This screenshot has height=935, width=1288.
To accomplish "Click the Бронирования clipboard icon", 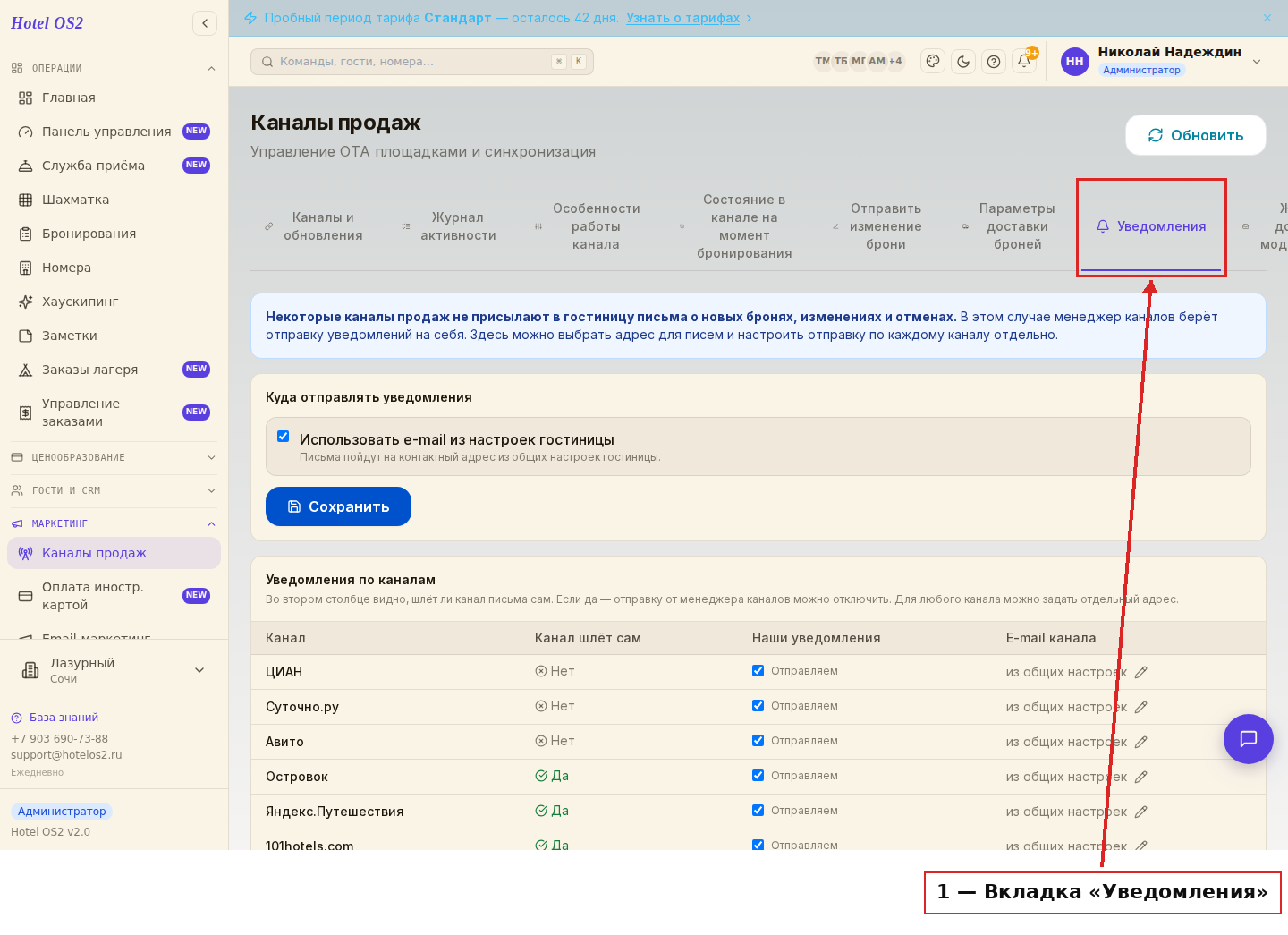I will coord(25,234).
